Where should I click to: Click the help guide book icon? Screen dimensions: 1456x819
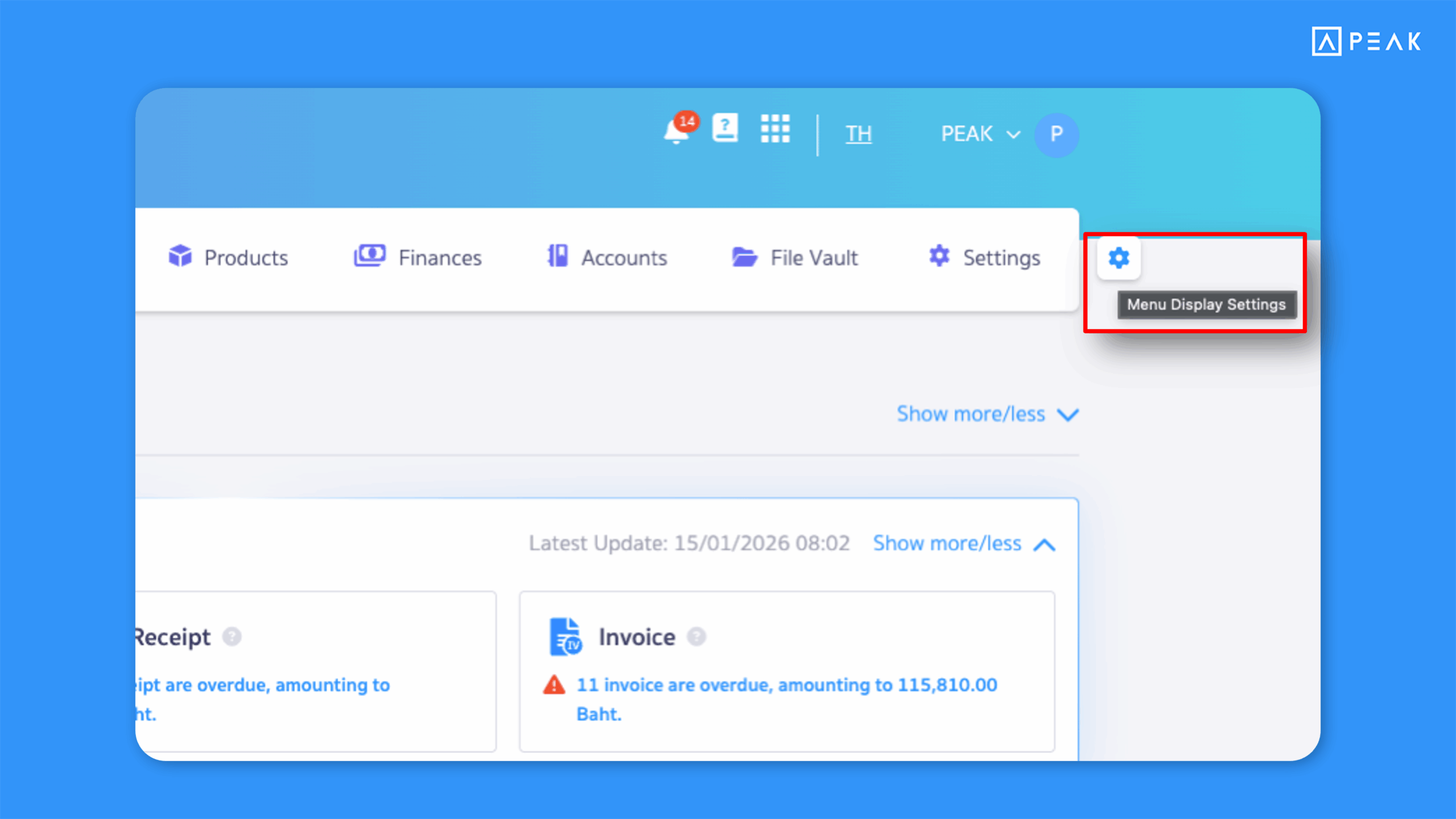tap(725, 129)
